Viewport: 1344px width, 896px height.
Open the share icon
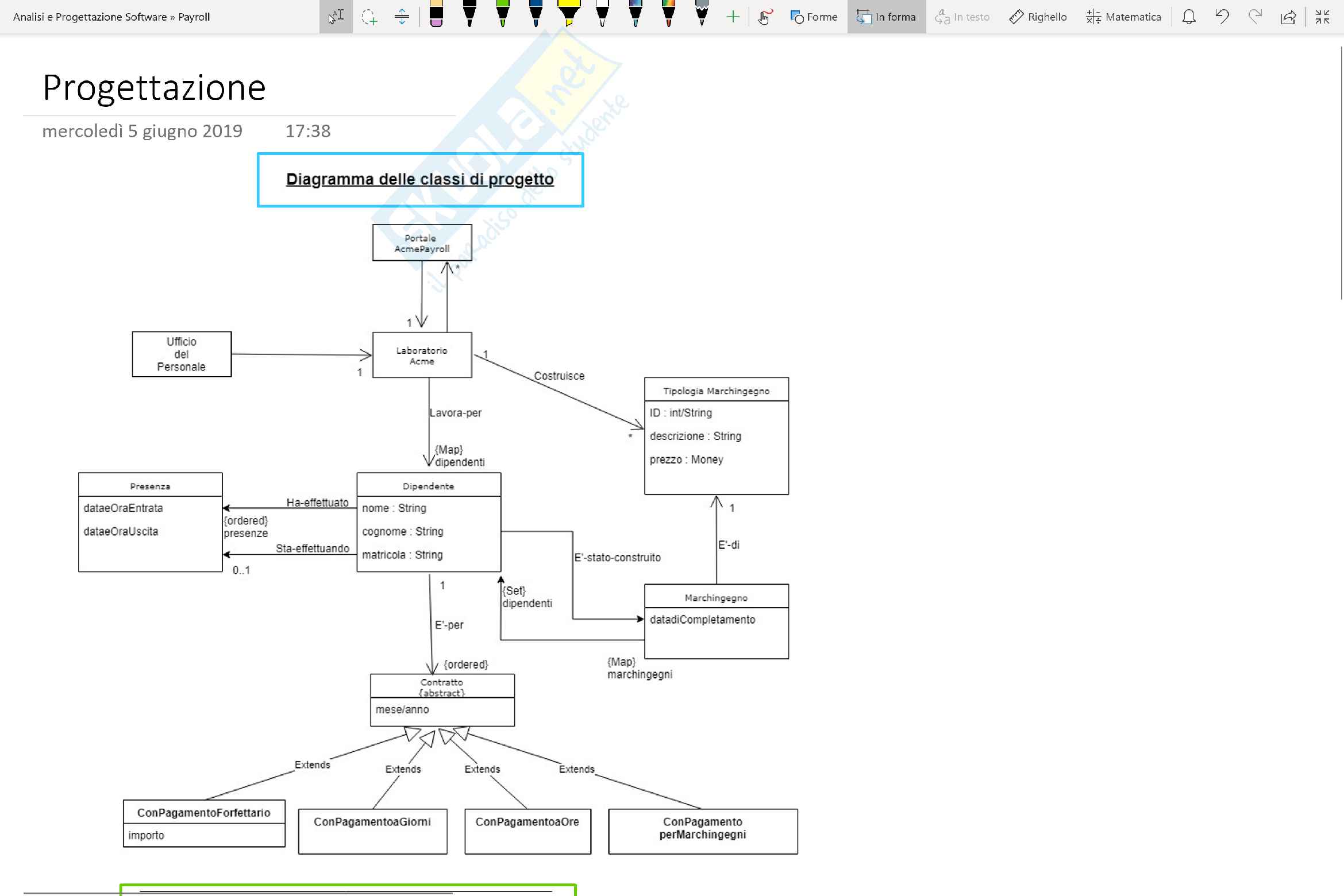1288,17
